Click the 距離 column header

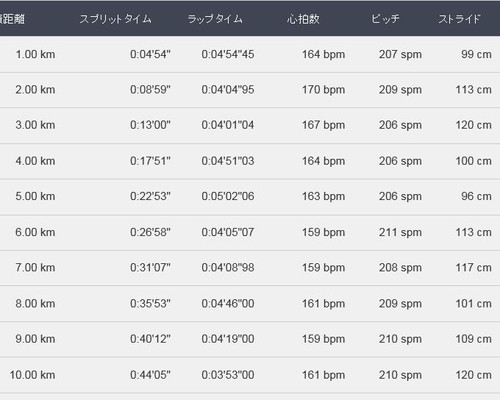click(x=12, y=19)
